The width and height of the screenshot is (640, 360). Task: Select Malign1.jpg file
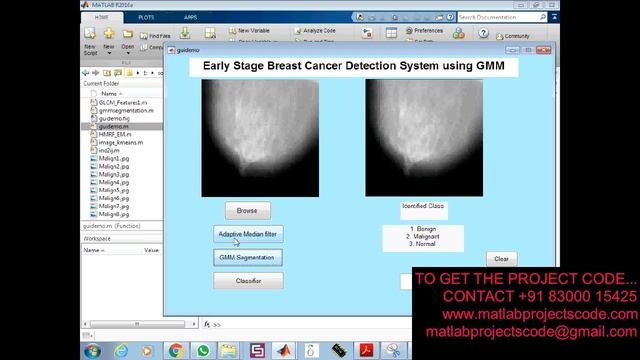tap(114, 158)
